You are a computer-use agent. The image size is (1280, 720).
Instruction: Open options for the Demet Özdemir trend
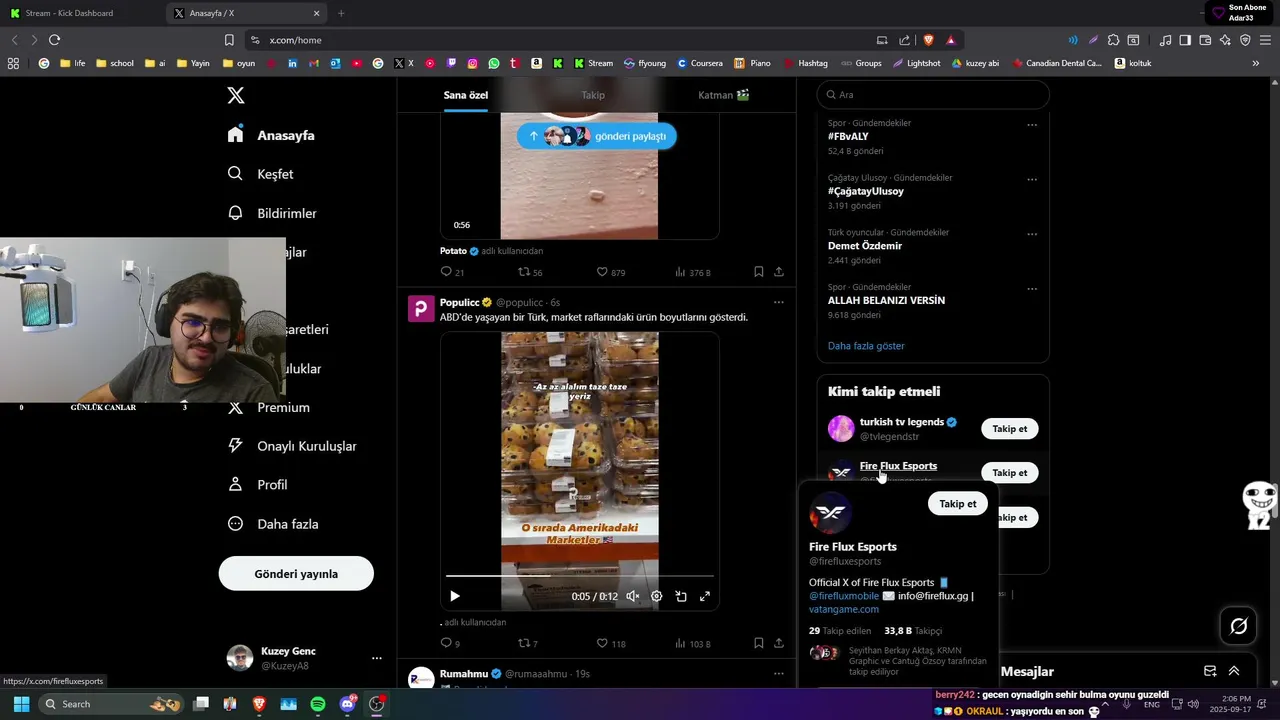point(1032,235)
